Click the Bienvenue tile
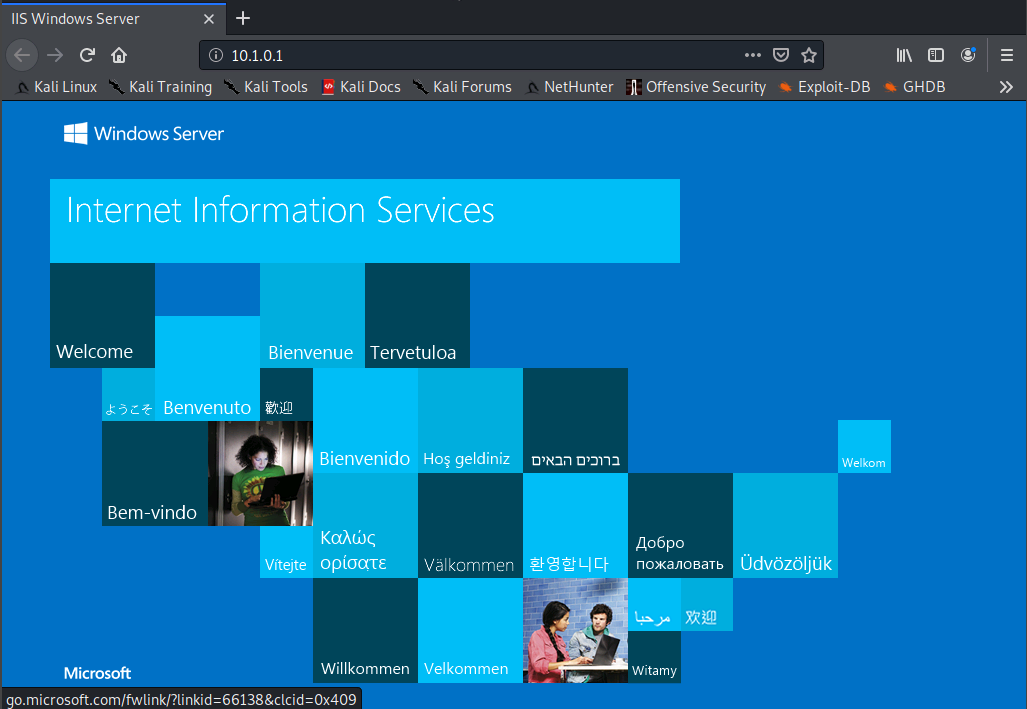This screenshot has width=1027, height=709. click(312, 315)
